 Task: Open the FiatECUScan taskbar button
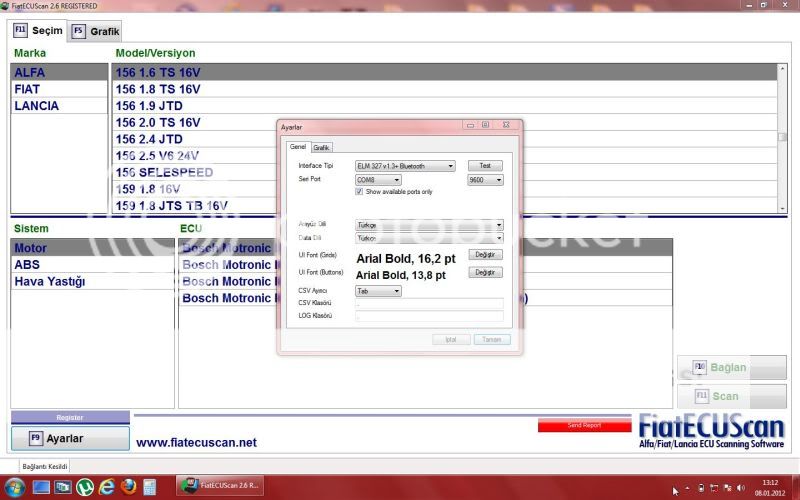pos(220,486)
